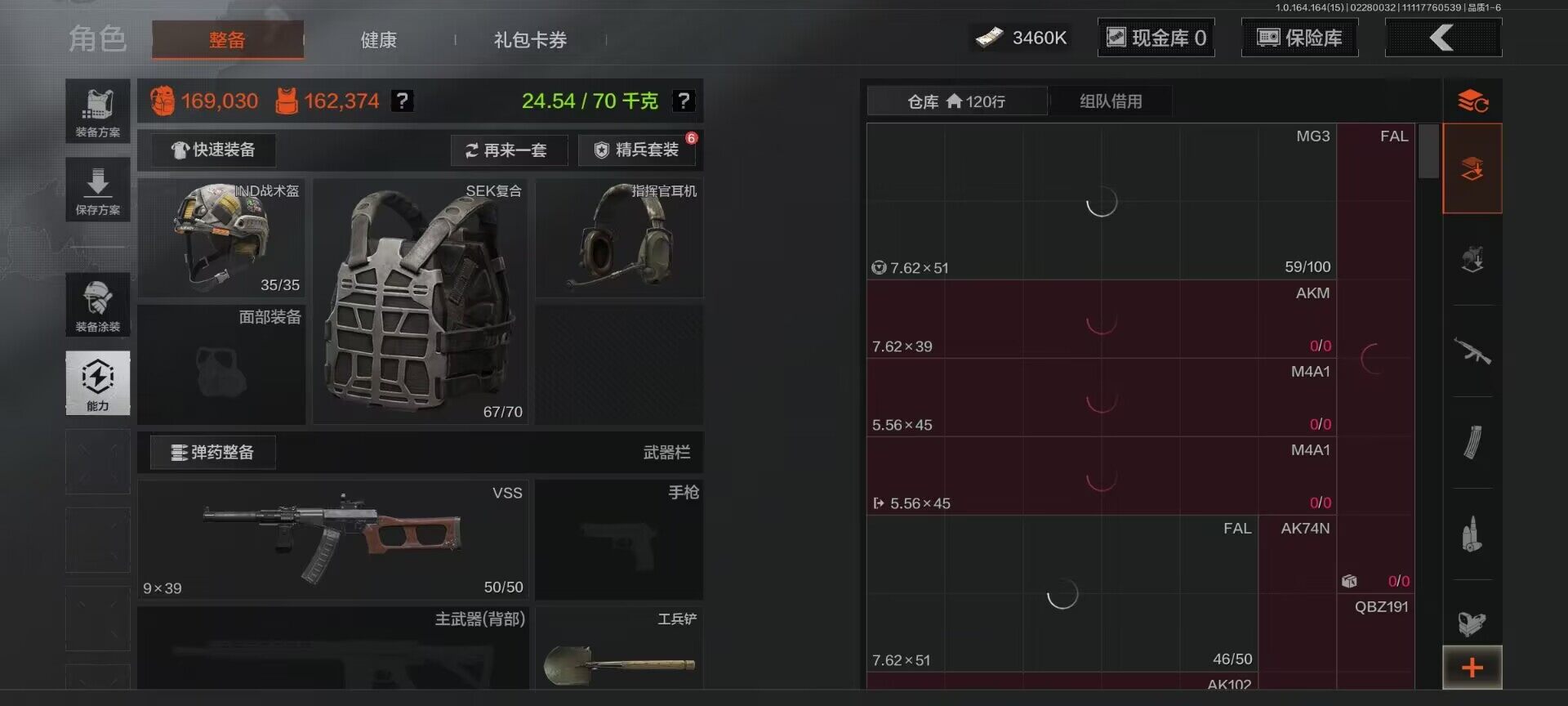Screen dimensions: 1568x706
Task: Open the 能力 ability icon
Action: 98,383
